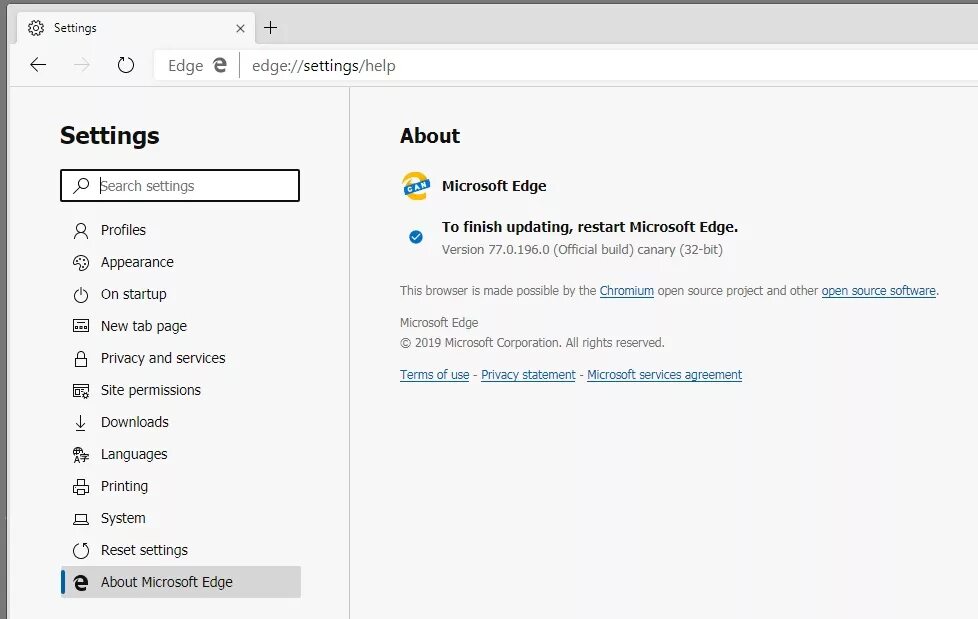Image resolution: width=978 pixels, height=619 pixels.
Task: Click the blue update checkmark icon
Action: (416, 236)
